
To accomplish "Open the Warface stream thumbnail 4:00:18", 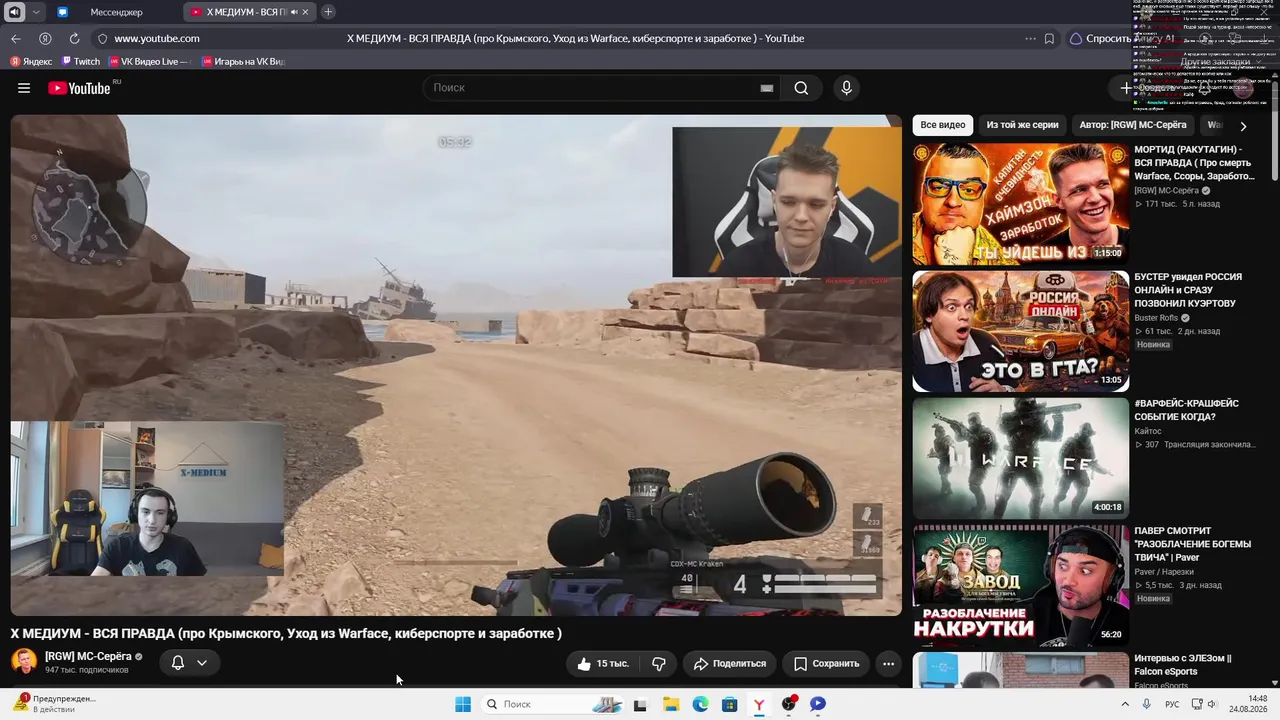I will [1020, 458].
